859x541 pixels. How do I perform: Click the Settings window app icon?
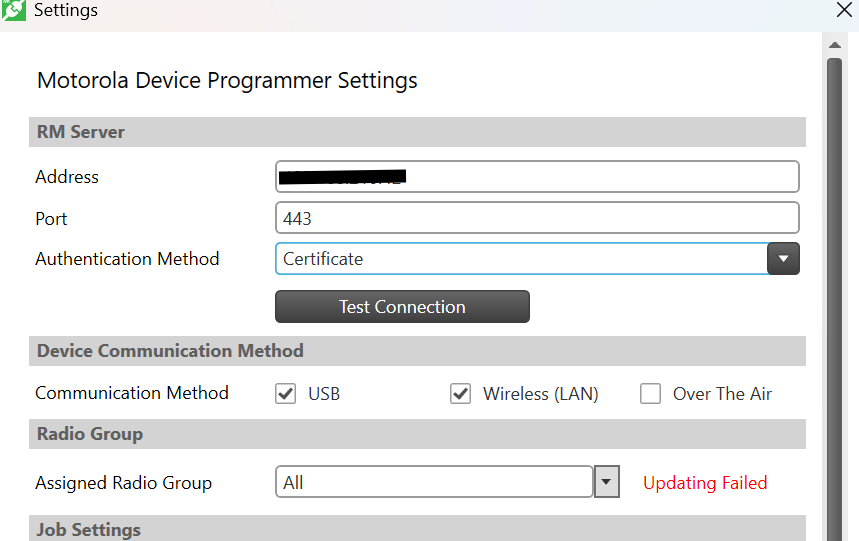click(13, 10)
